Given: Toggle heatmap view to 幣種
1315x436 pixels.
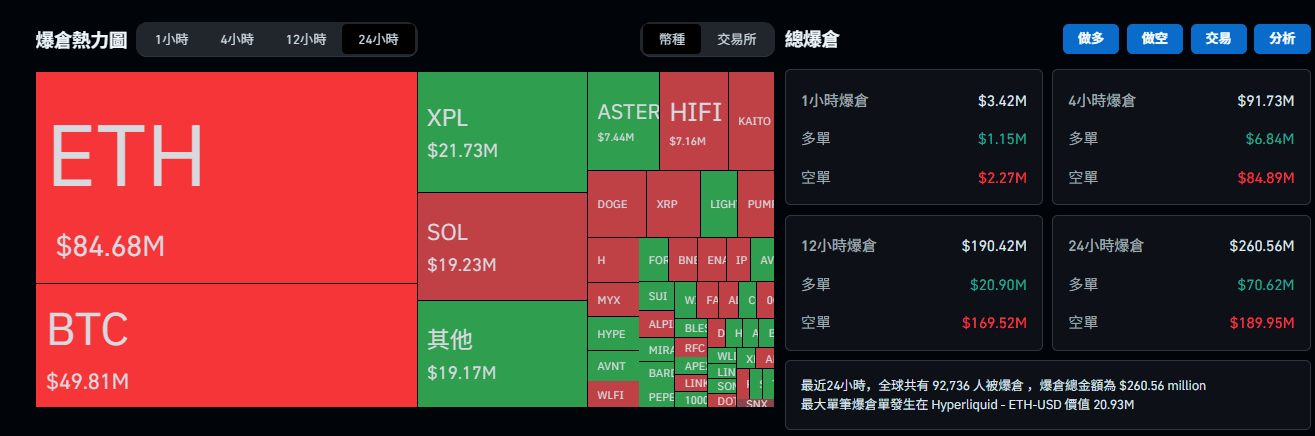Looking at the screenshot, I should tap(672, 40).
